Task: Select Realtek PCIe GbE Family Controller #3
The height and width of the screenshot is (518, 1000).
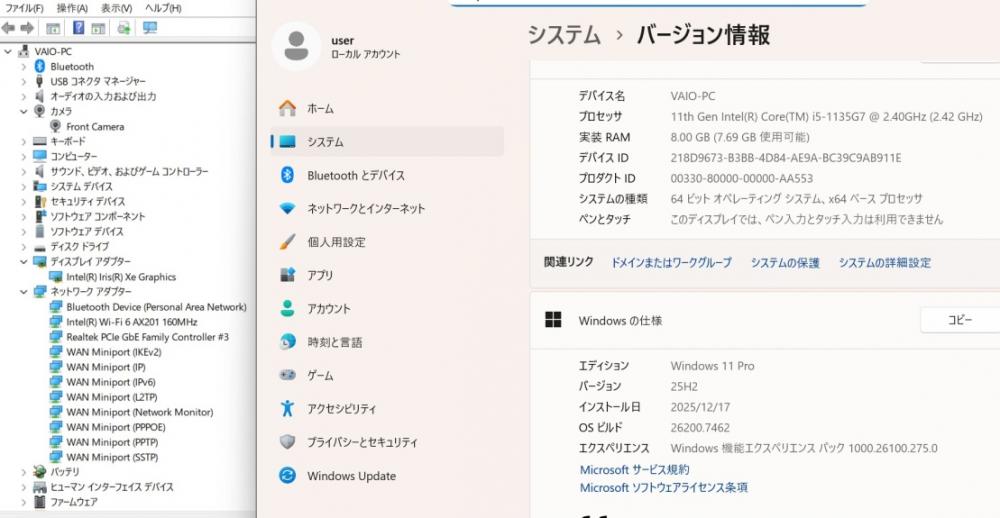Action: [147, 337]
